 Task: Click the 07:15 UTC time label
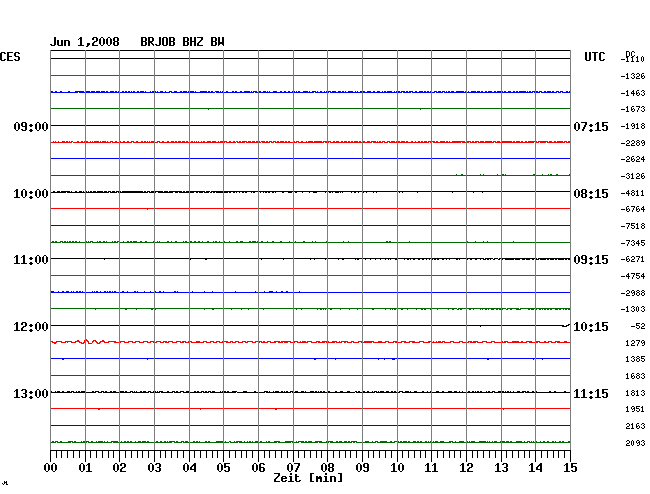coord(591,126)
